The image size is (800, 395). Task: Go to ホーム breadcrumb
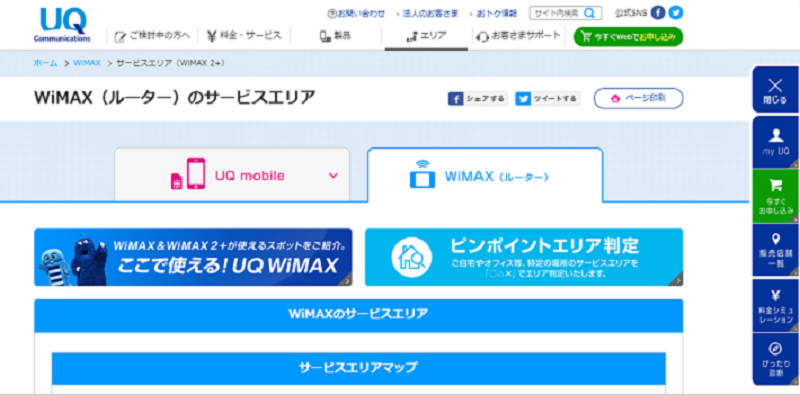coord(45,63)
